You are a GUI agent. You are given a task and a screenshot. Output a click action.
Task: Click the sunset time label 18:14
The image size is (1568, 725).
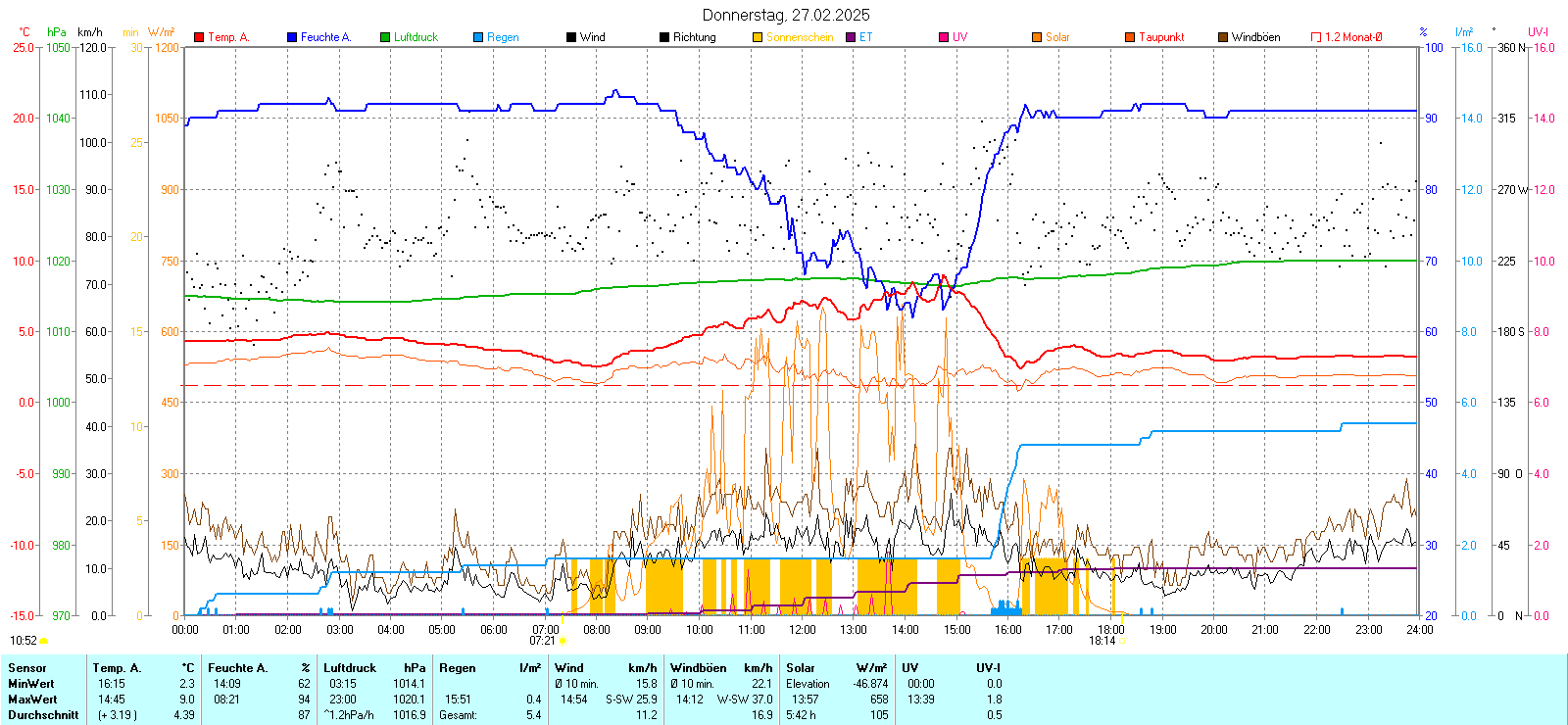point(1102,641)
